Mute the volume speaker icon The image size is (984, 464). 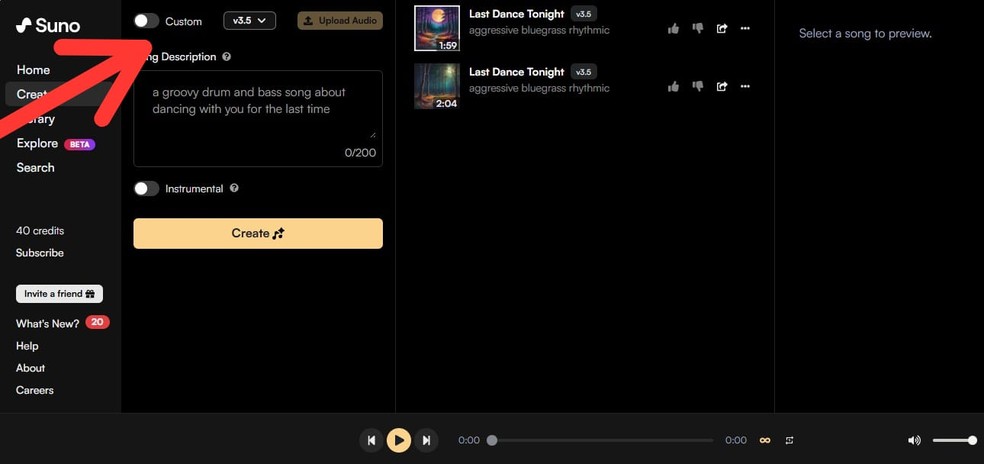click(914, 441)
